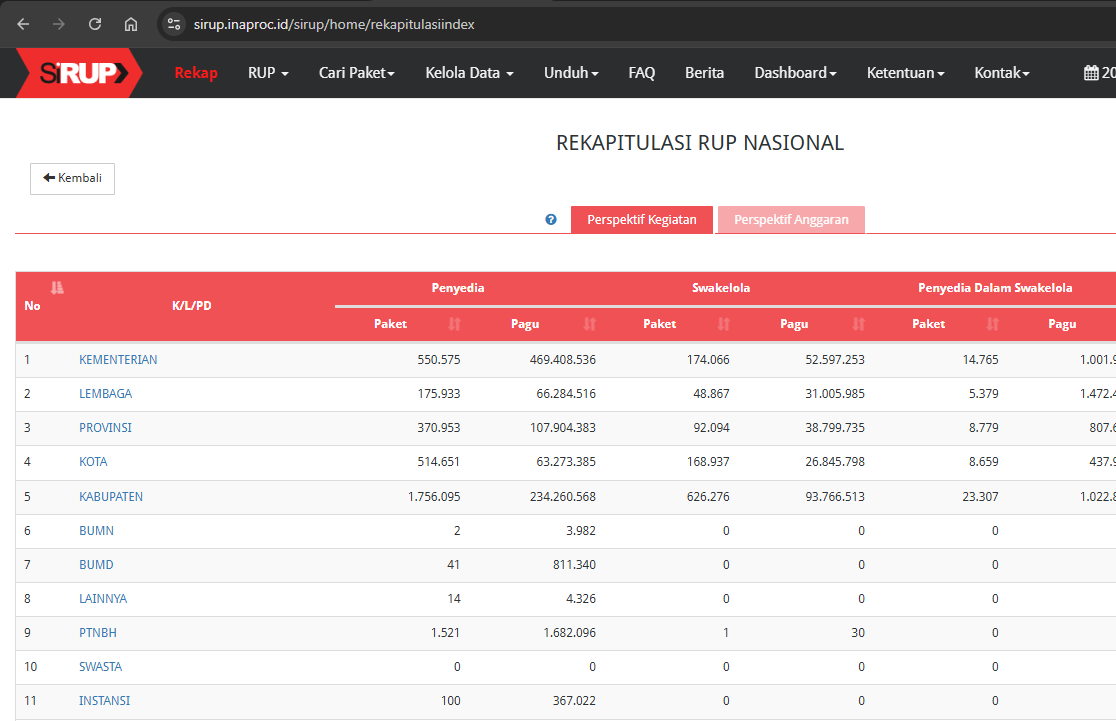The image size is (1116, 721).
Task: Sort by Penyedia Paket column
Action: click(454, 324)
